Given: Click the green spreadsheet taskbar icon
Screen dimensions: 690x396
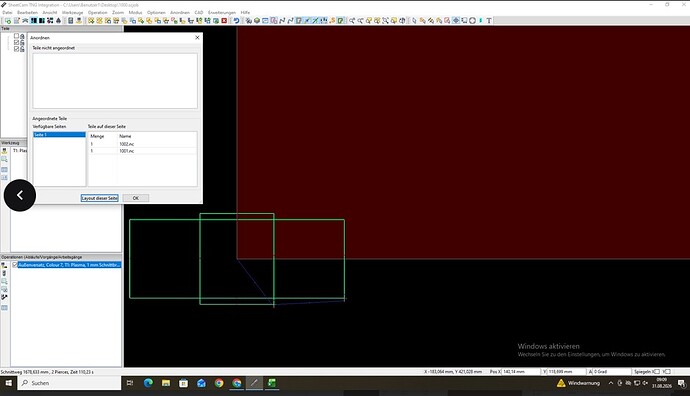Looking at the screenshot, I should point(272,383).
